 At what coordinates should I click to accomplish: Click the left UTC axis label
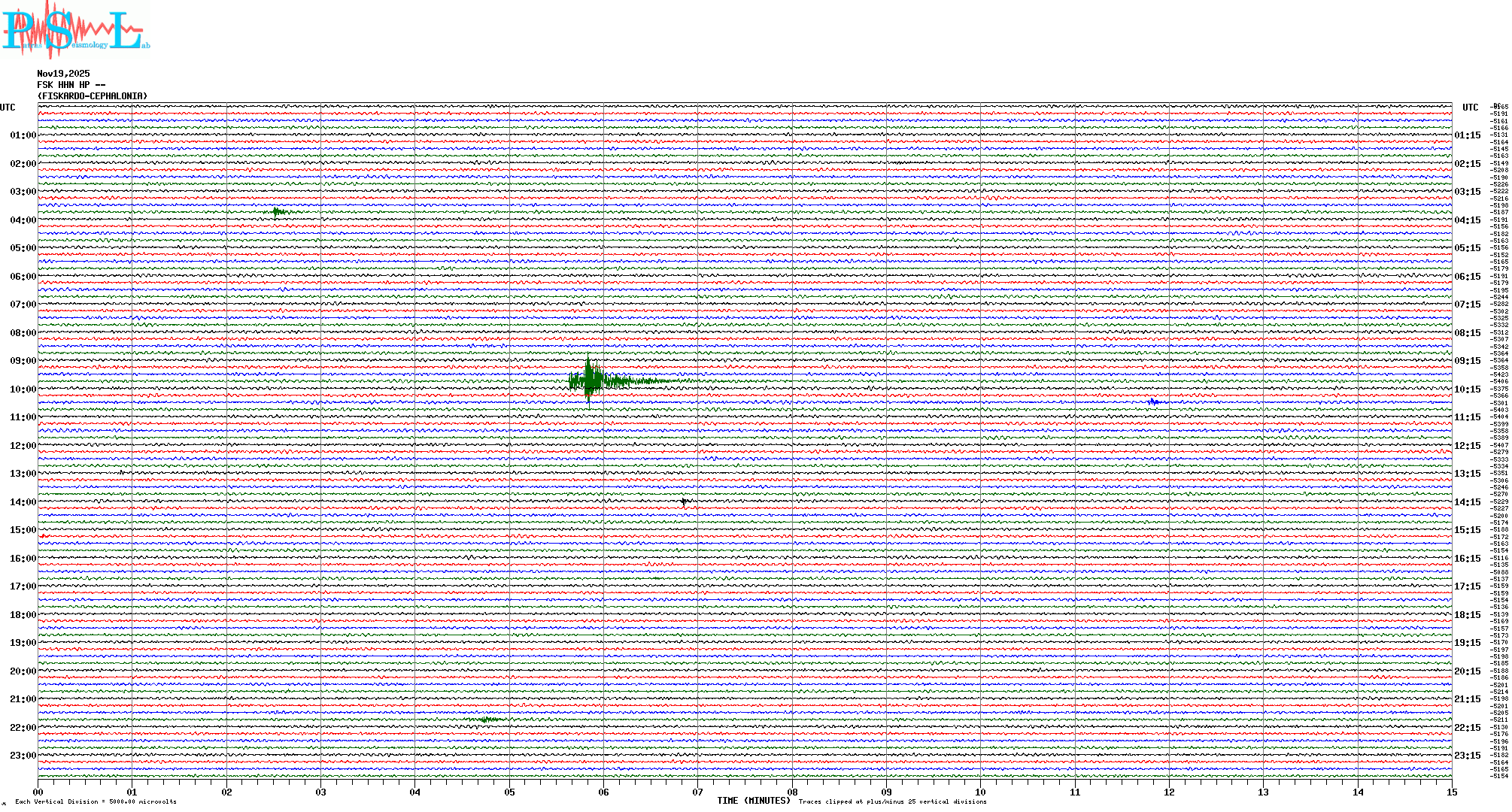[x=8, y=108]
